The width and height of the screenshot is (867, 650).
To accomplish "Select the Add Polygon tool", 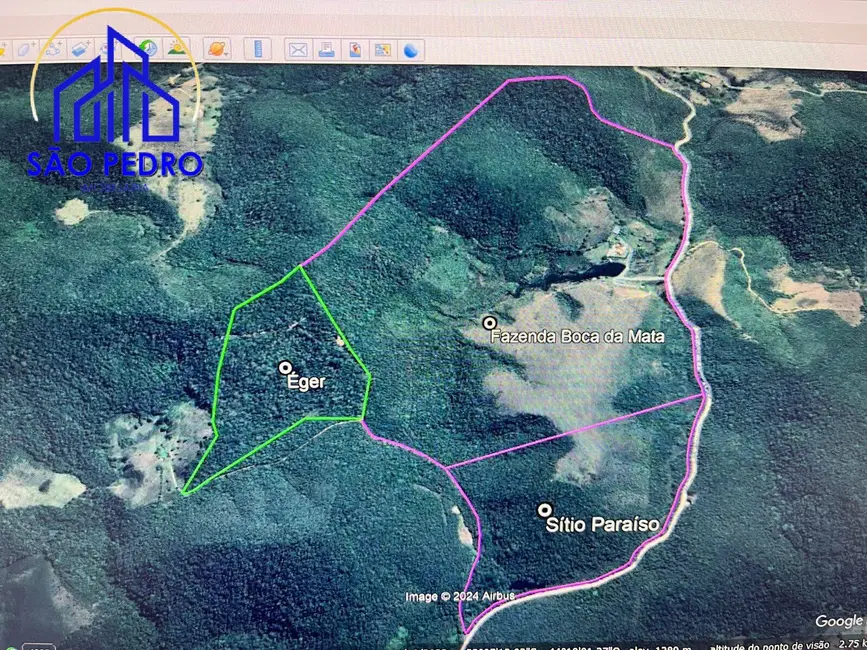I will (26, 48).
